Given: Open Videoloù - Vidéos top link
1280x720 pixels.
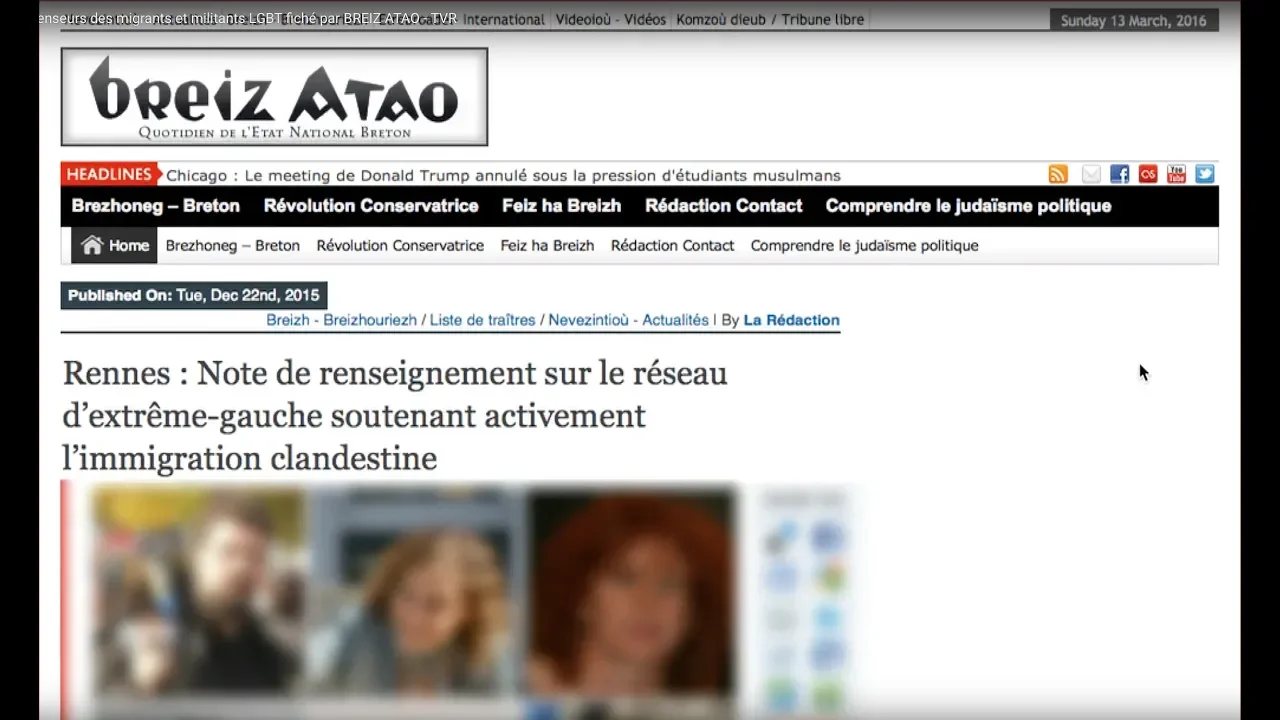Looking at the screenshot, I should (611, 19).
